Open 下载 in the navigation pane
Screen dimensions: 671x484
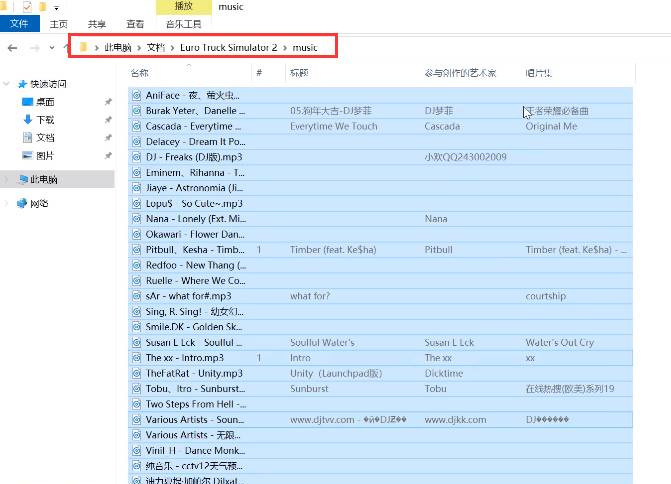(x=45, y=120)
